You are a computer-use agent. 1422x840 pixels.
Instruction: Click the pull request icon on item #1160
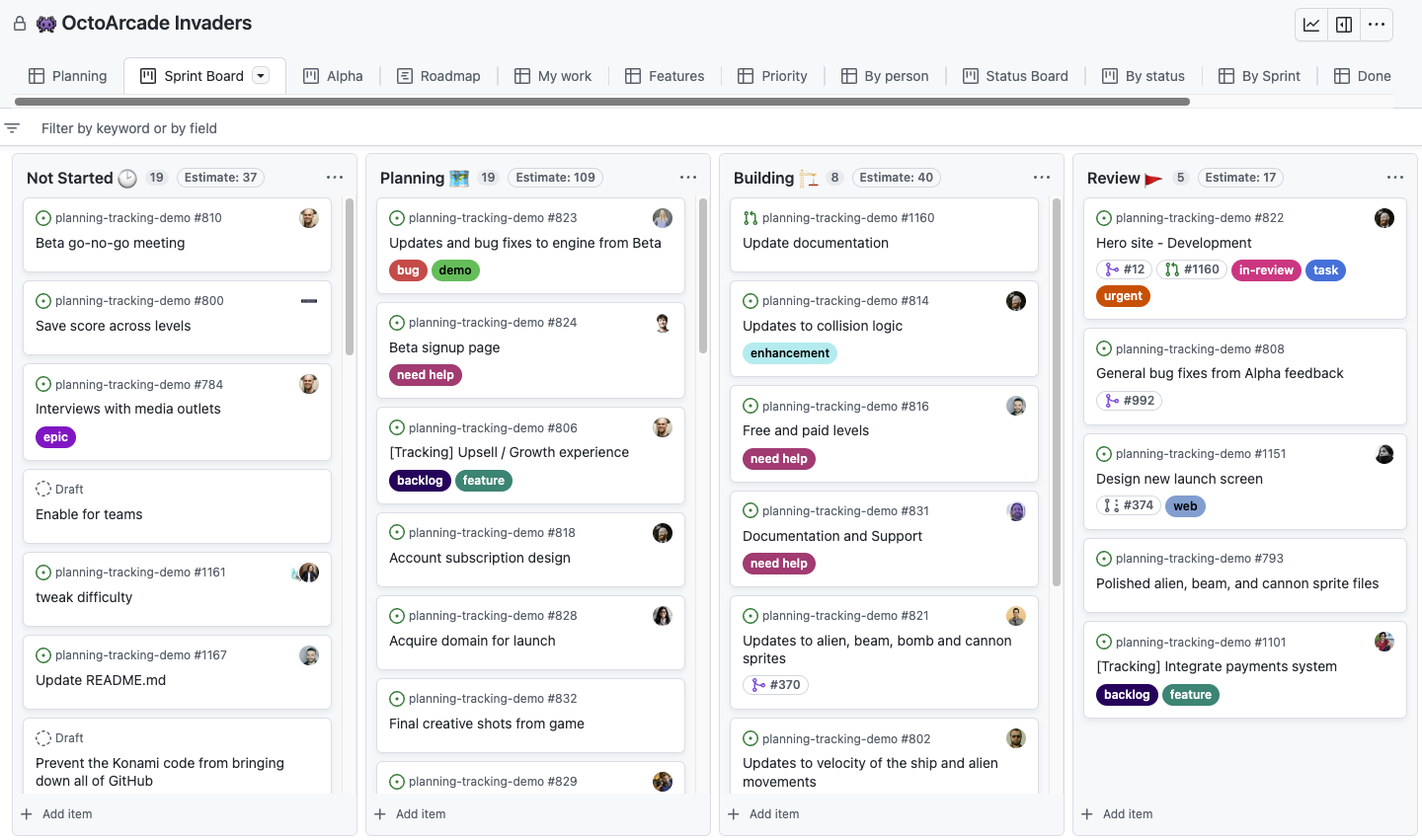(x=750, y=217)
